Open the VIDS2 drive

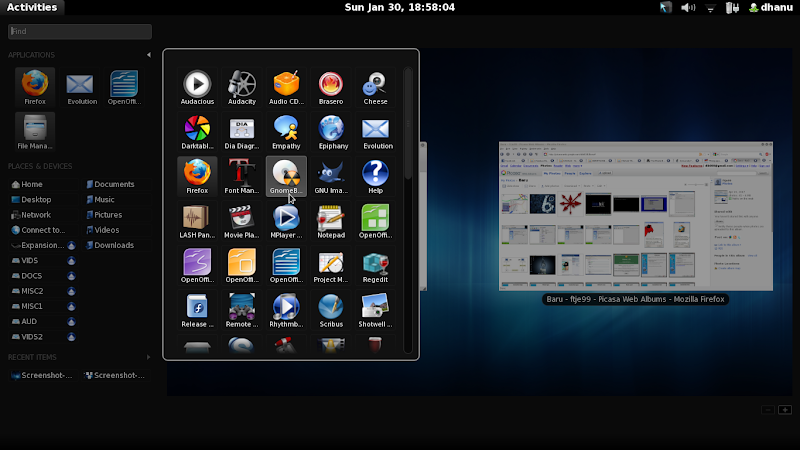click(27, 337)
